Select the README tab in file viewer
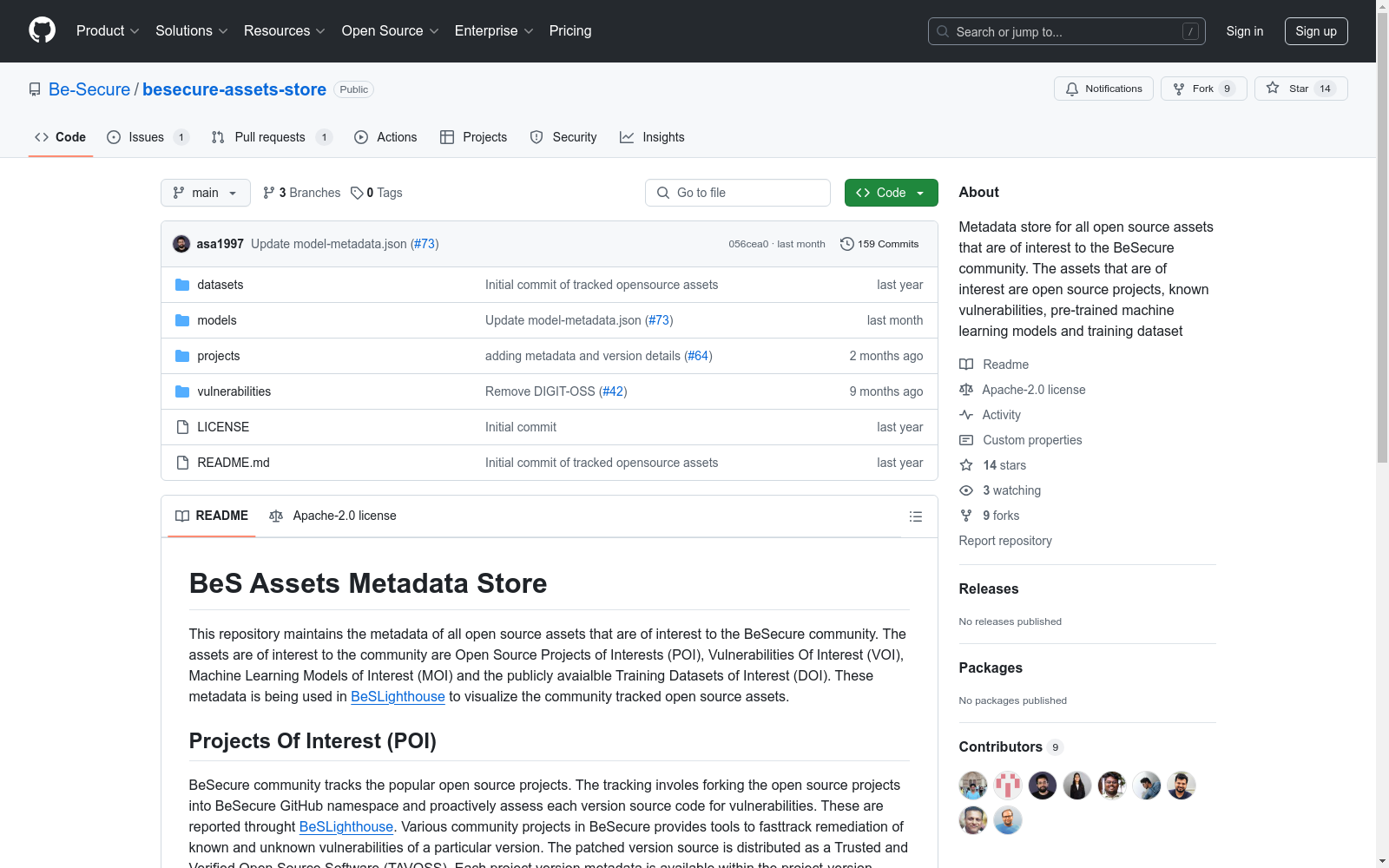Image resolution: width=1389 pixels, height=868 pixels. [212, 516]
